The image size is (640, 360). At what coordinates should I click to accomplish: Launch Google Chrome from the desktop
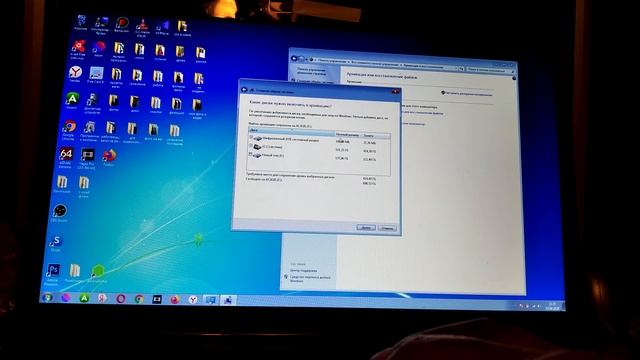click(x=69, y=130)
